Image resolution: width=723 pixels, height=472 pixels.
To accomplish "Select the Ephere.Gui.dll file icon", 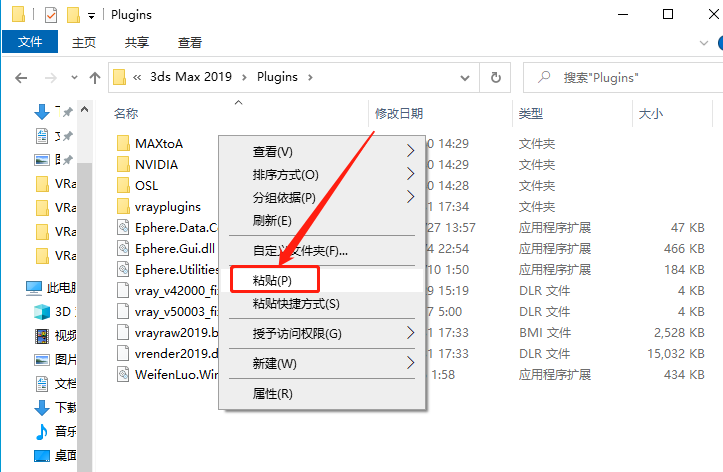I will pyautogui.click(x=123, y=248).
